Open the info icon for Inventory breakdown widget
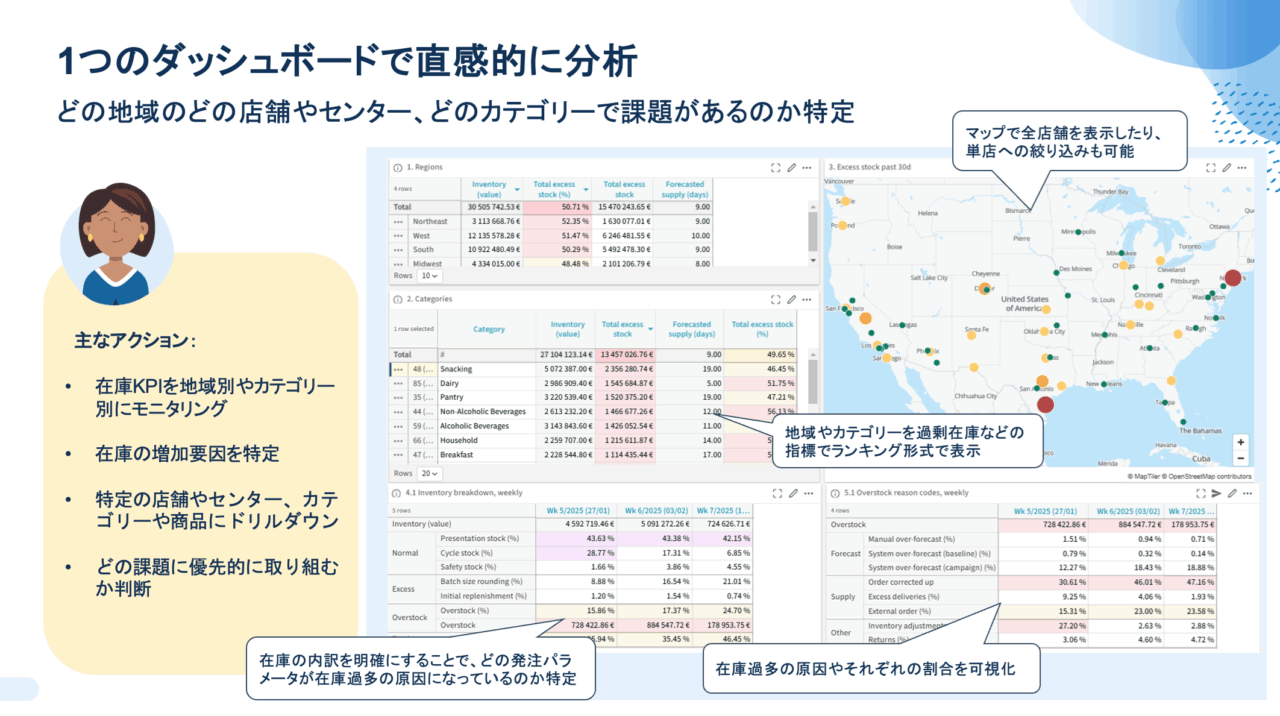 click(398, 493)
